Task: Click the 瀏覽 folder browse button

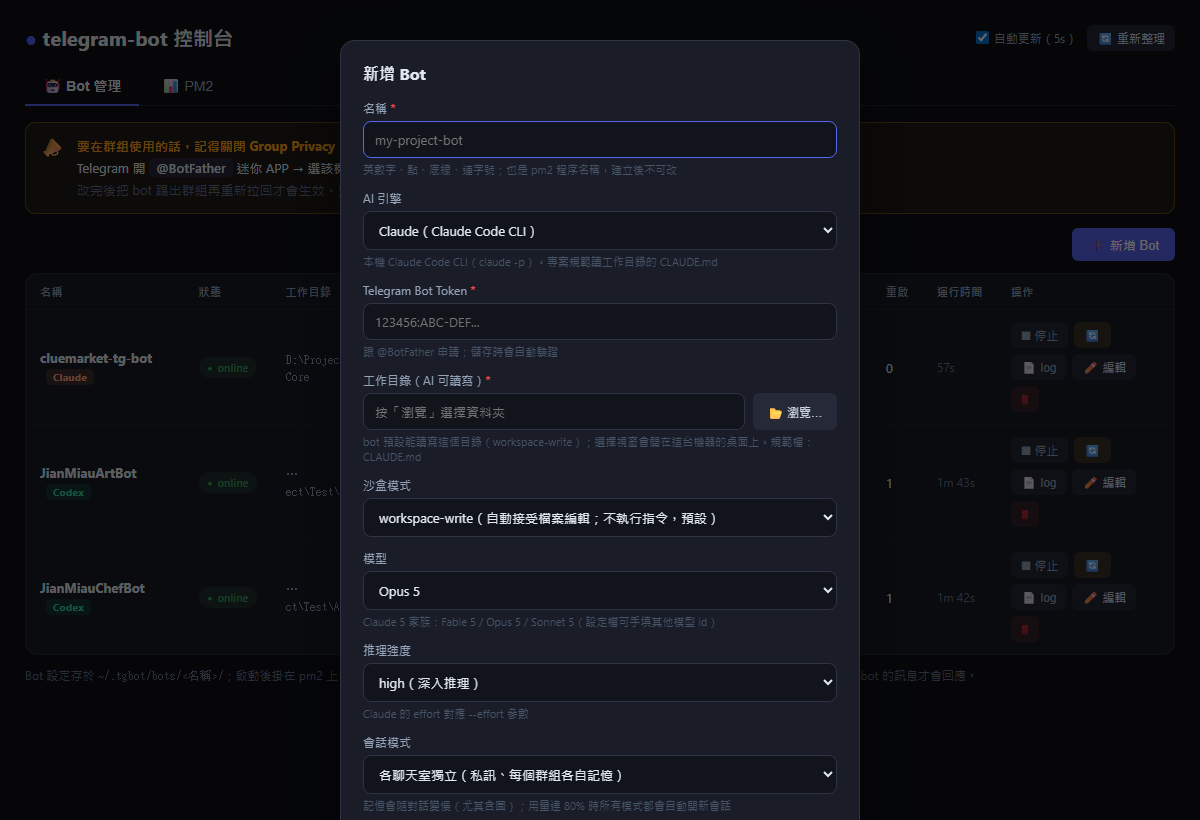Action: [795, 412]
